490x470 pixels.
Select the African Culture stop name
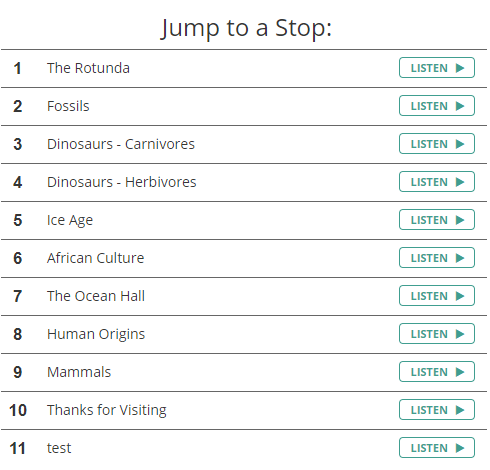click(96, 258)
